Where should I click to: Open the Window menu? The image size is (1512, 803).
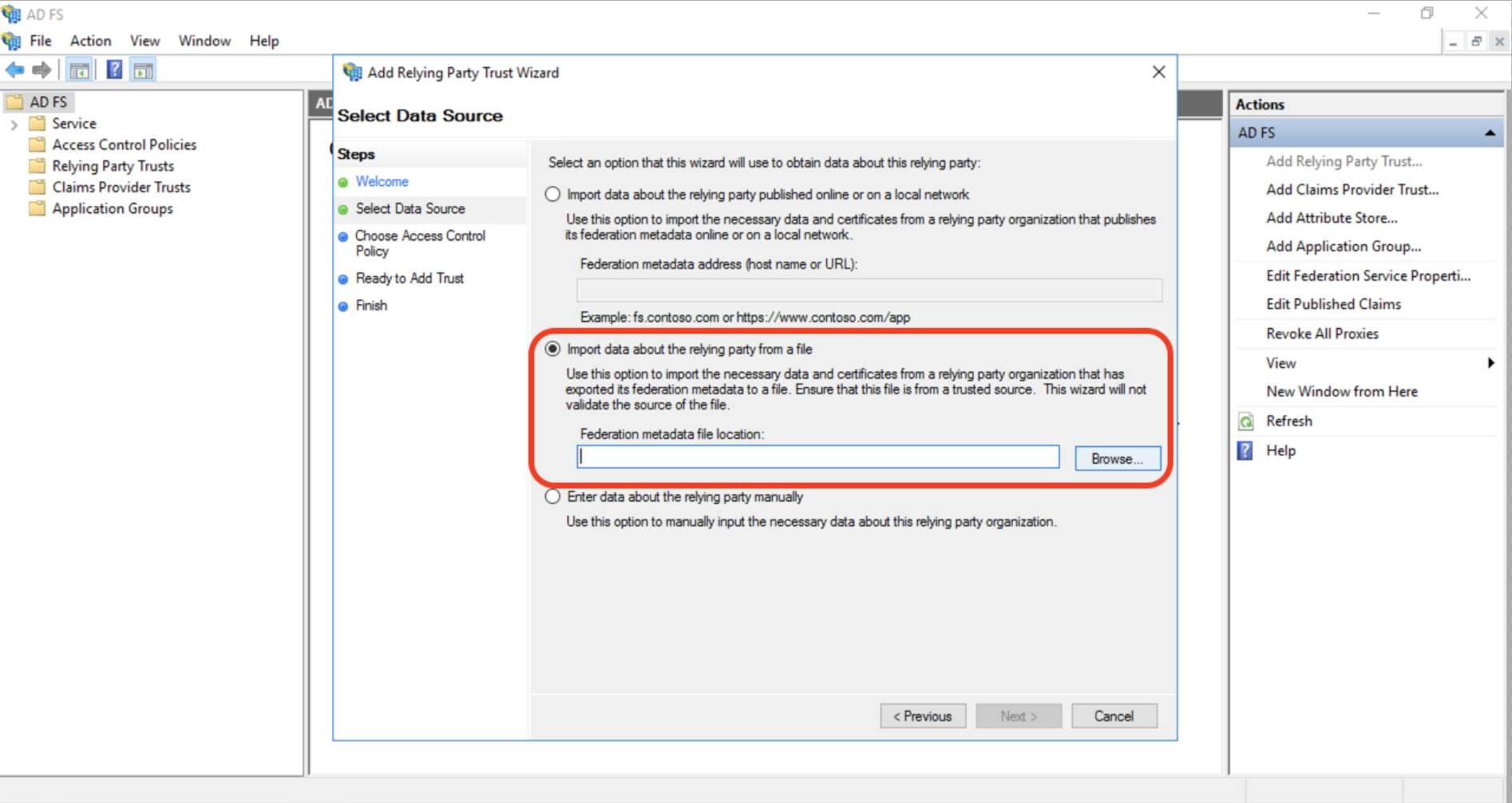click(204, 41)
